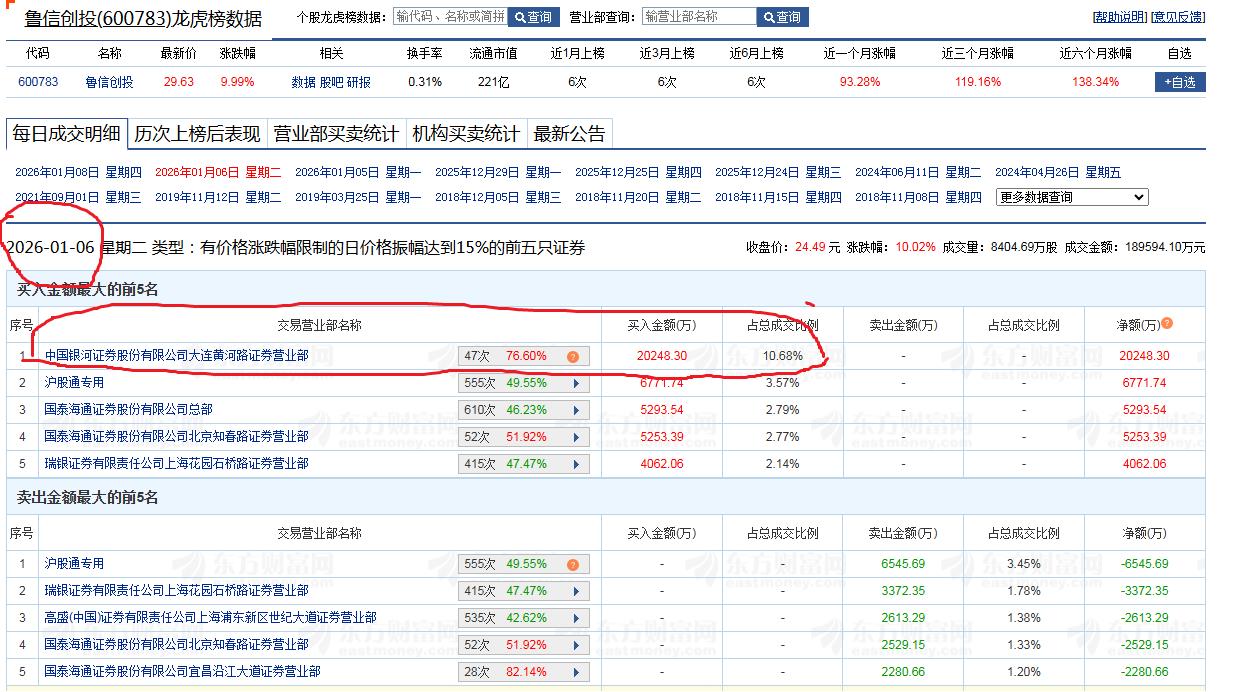The image size is (1248, 692).
Task: Click the orange help icon beside 净额(万) header
Action: pos(1167,323)
